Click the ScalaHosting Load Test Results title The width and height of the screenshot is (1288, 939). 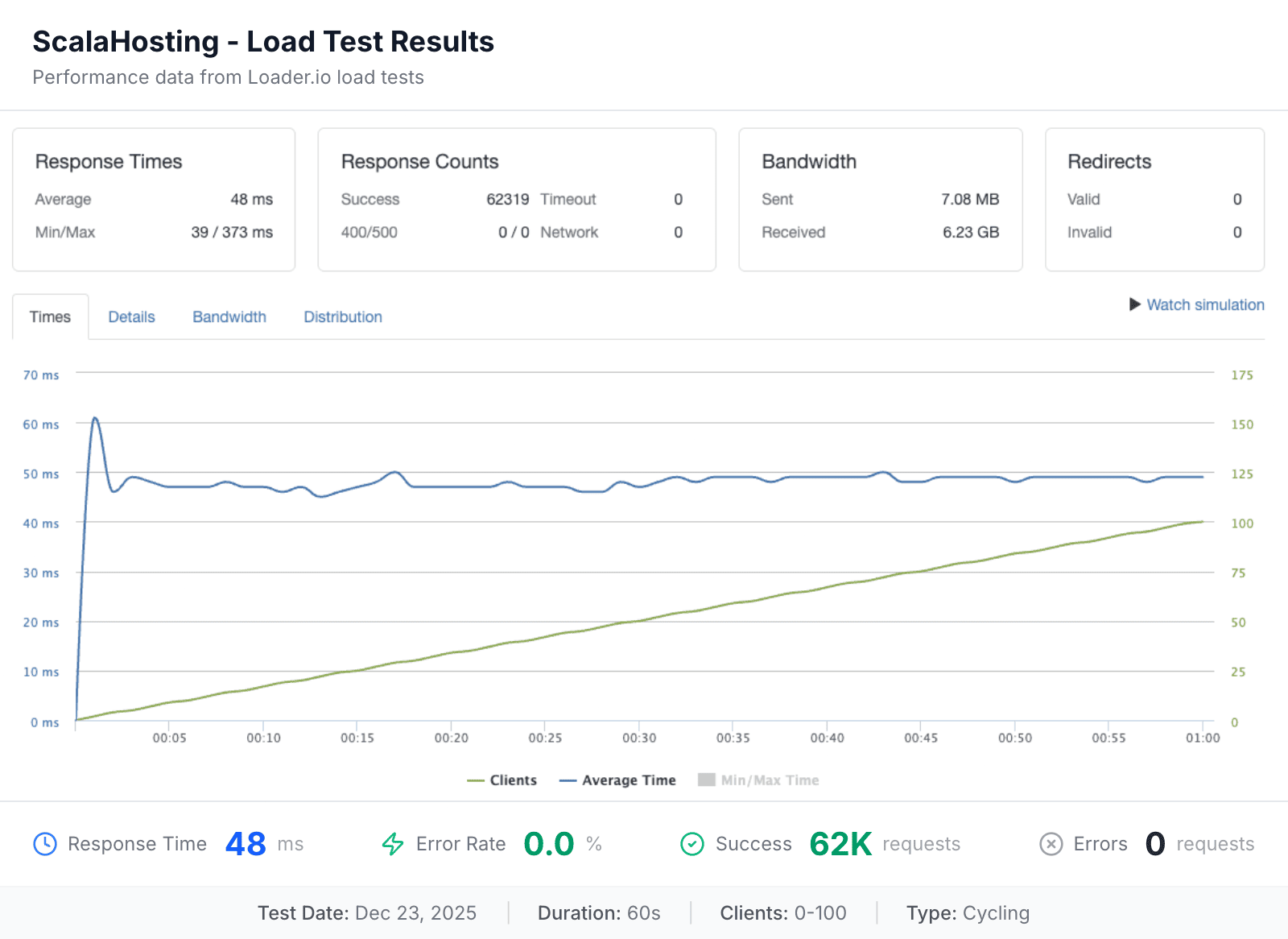point(262,41)
